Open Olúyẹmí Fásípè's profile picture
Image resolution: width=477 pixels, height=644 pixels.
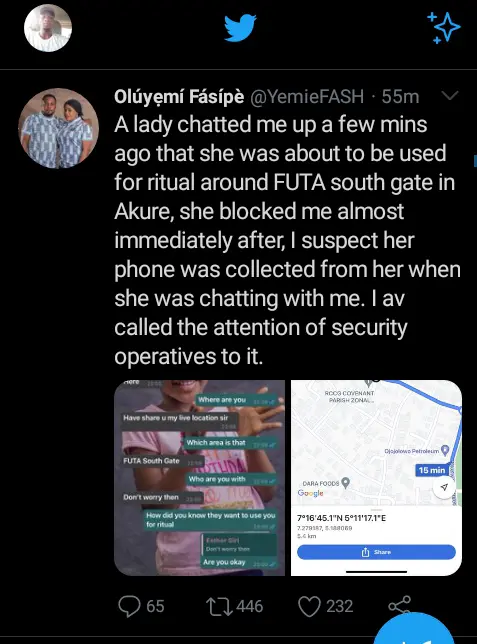[x=58, y=128]
